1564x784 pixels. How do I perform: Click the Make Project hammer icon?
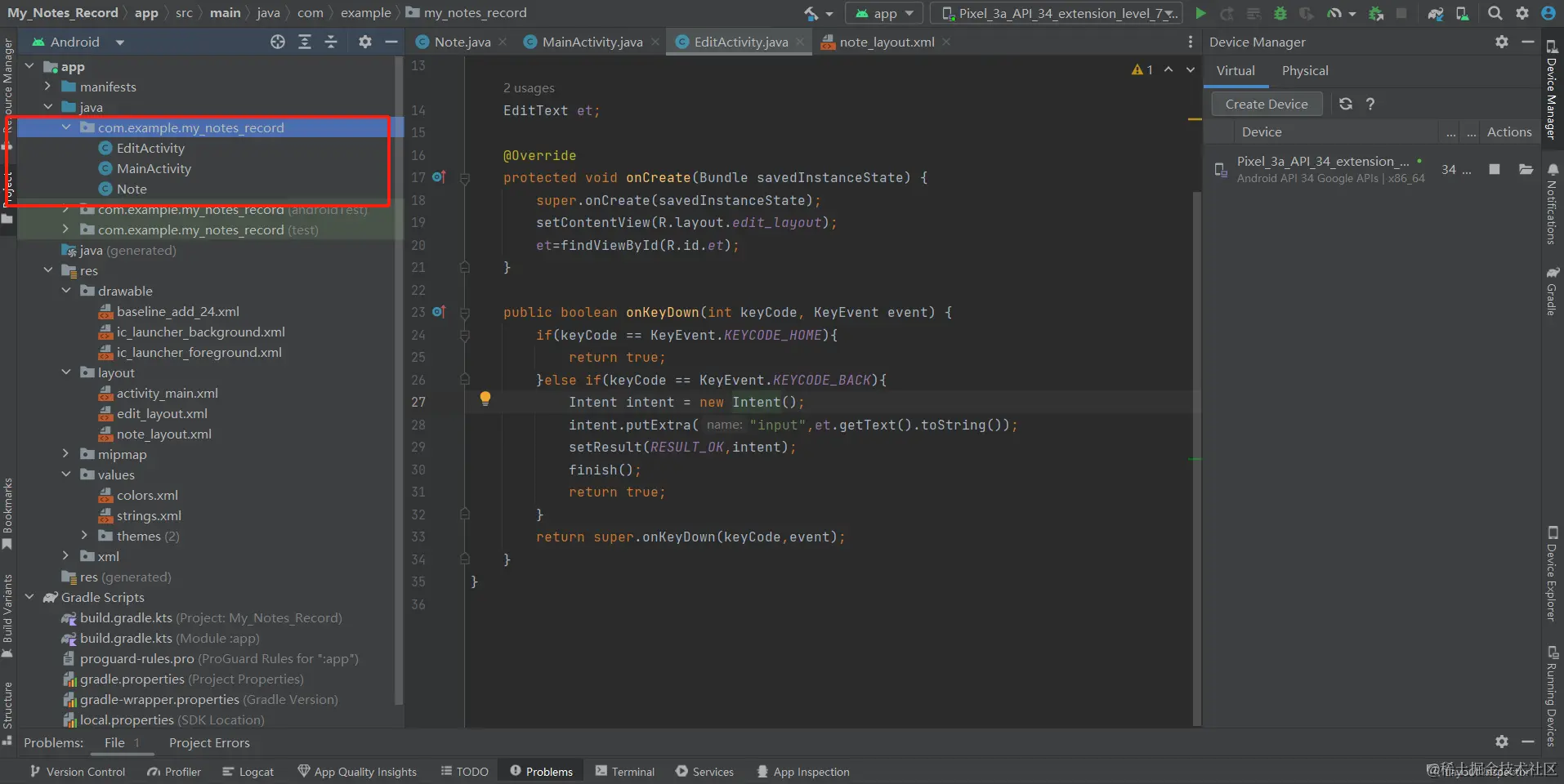pos(811,13)
